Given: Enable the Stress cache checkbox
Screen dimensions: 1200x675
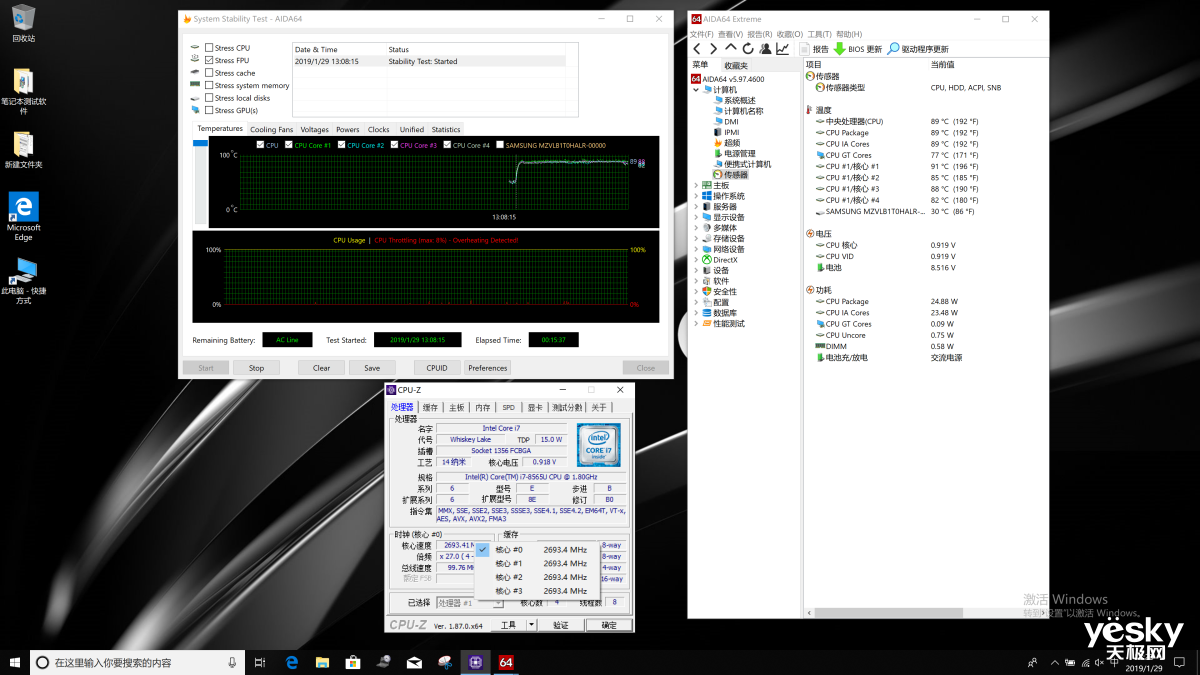Looking at the screenshot, I should 209,73.
